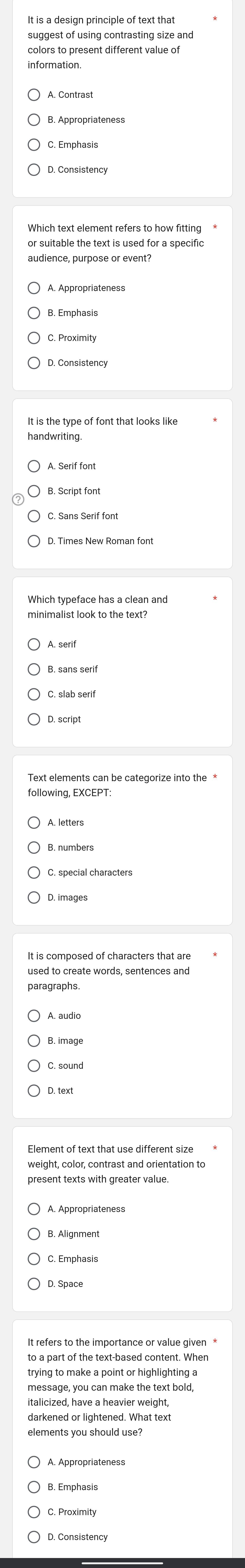Click the question mark help icon
245x1568 pixels.
click(18, 500)
